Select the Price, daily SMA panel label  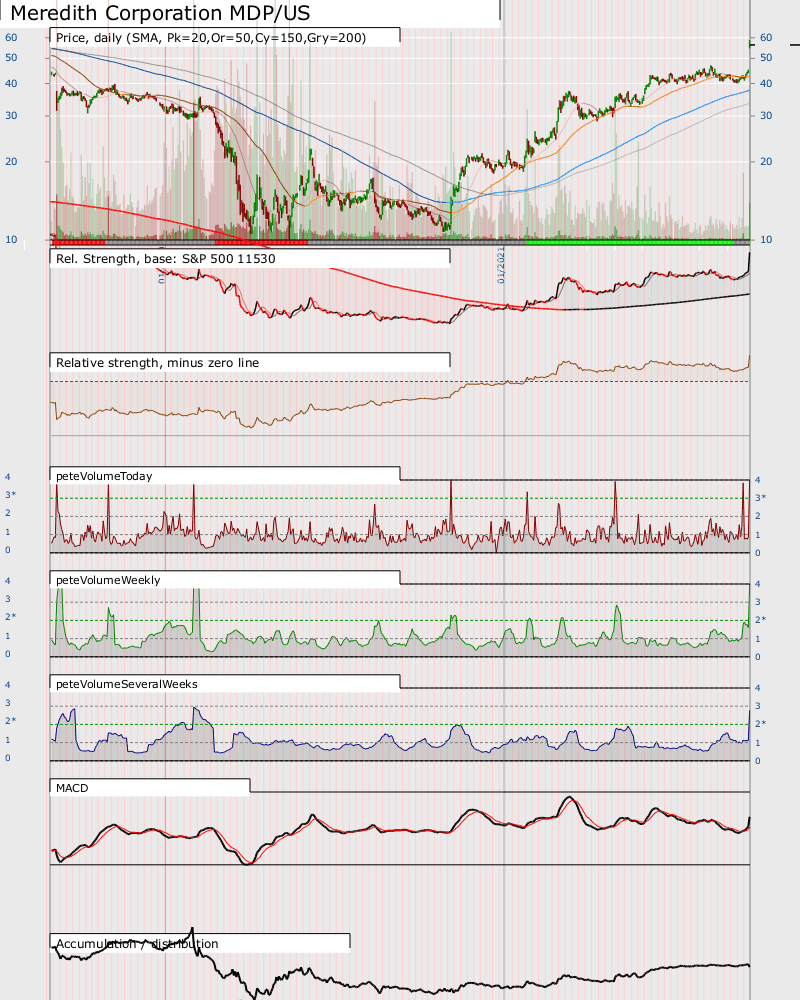[x=211, y=38]
